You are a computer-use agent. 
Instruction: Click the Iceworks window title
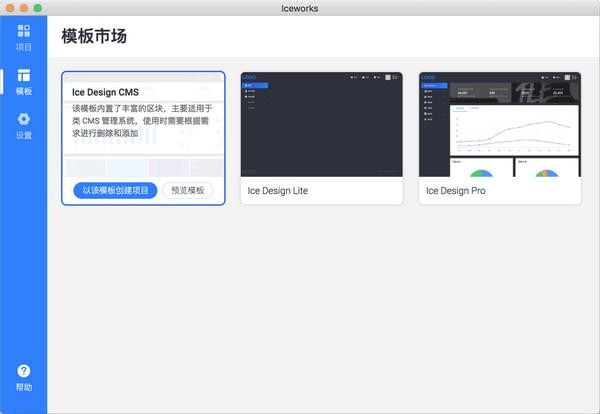click(x=300, y=8)
